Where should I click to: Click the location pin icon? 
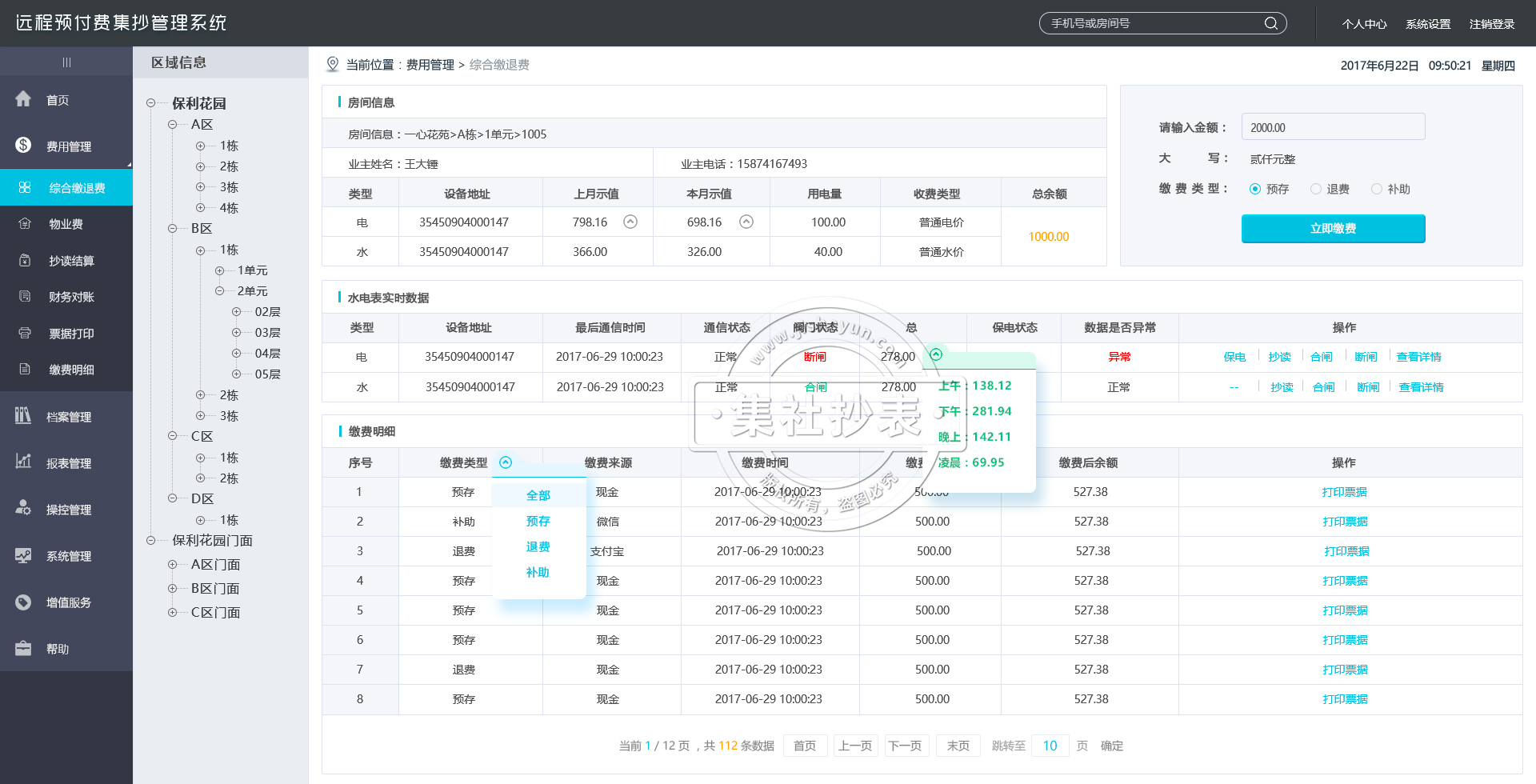tap(333, 64)
